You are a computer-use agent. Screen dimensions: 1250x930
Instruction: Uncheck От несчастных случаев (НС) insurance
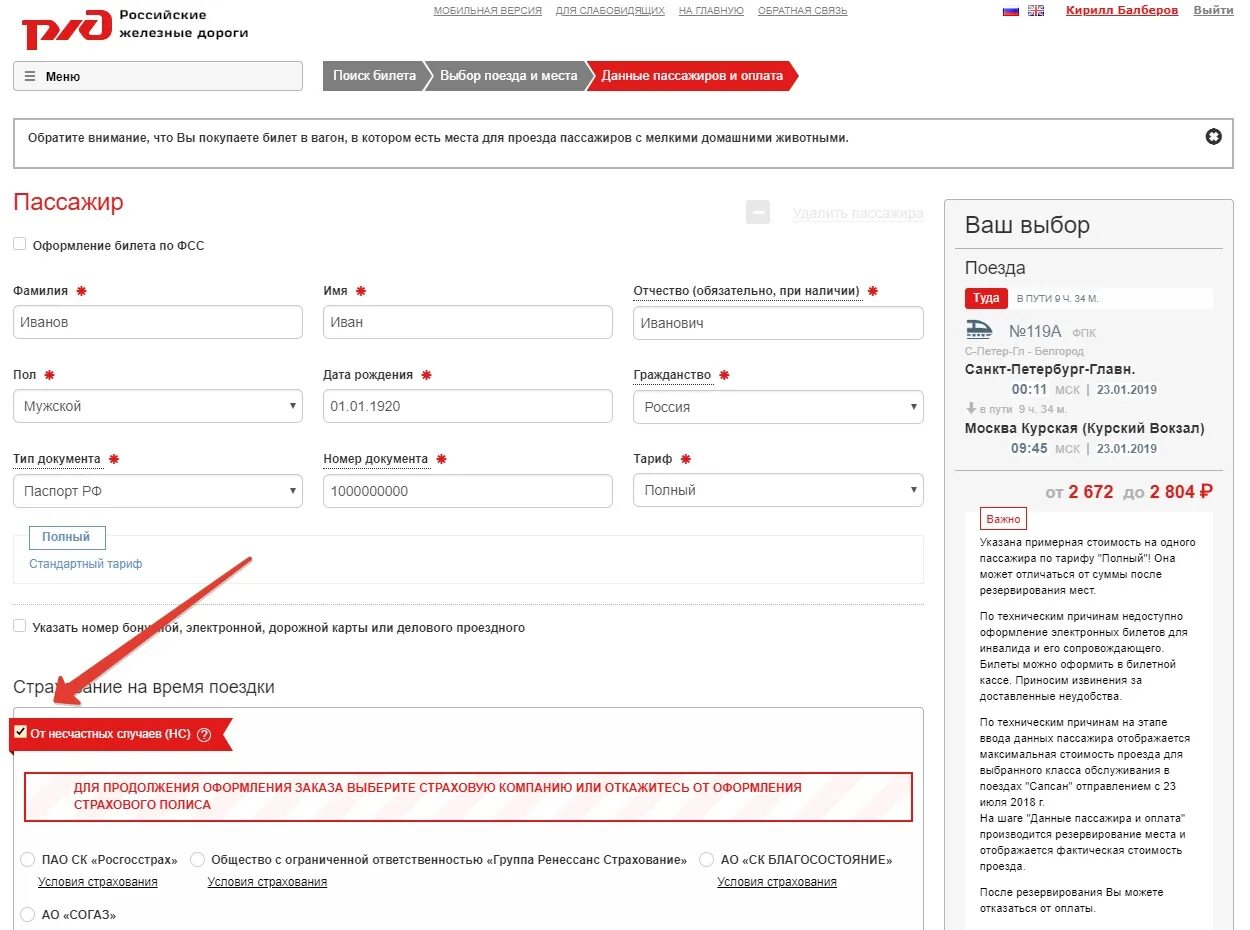coord(21,732)
